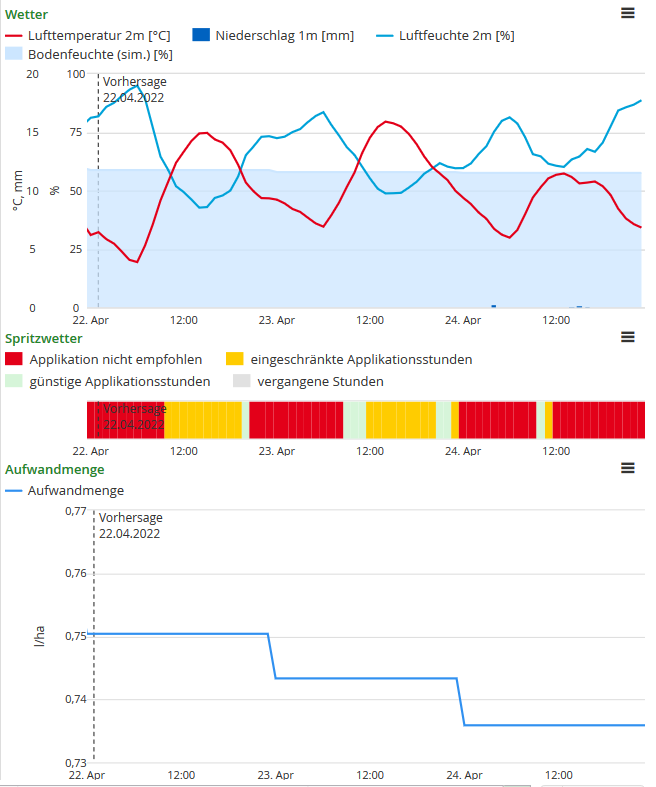Screen dimensions: 656x787
Task: Click the yellow 'eingeschränkte Applikationsstunden' swatch
Action: click(235, 359)
